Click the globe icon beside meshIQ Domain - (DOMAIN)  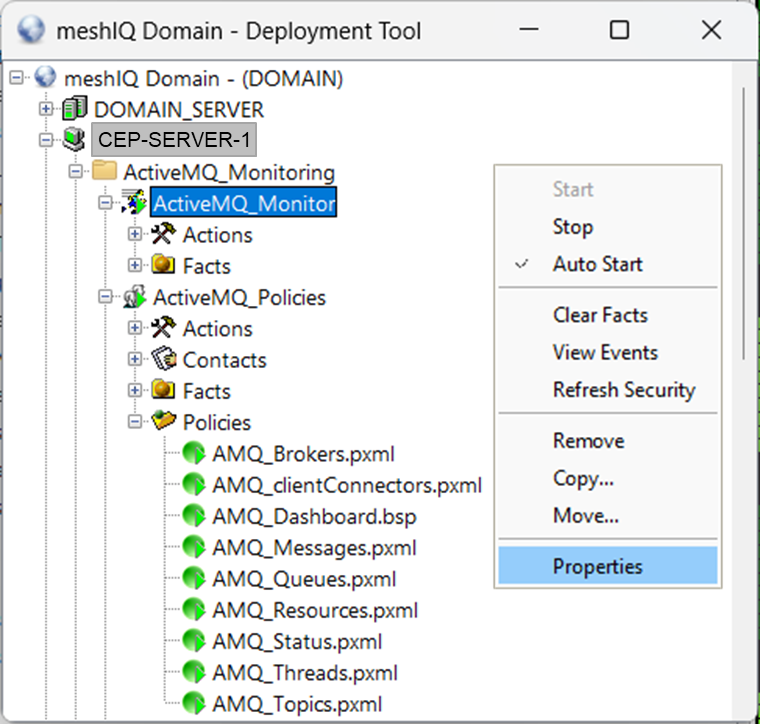[45, 77]
